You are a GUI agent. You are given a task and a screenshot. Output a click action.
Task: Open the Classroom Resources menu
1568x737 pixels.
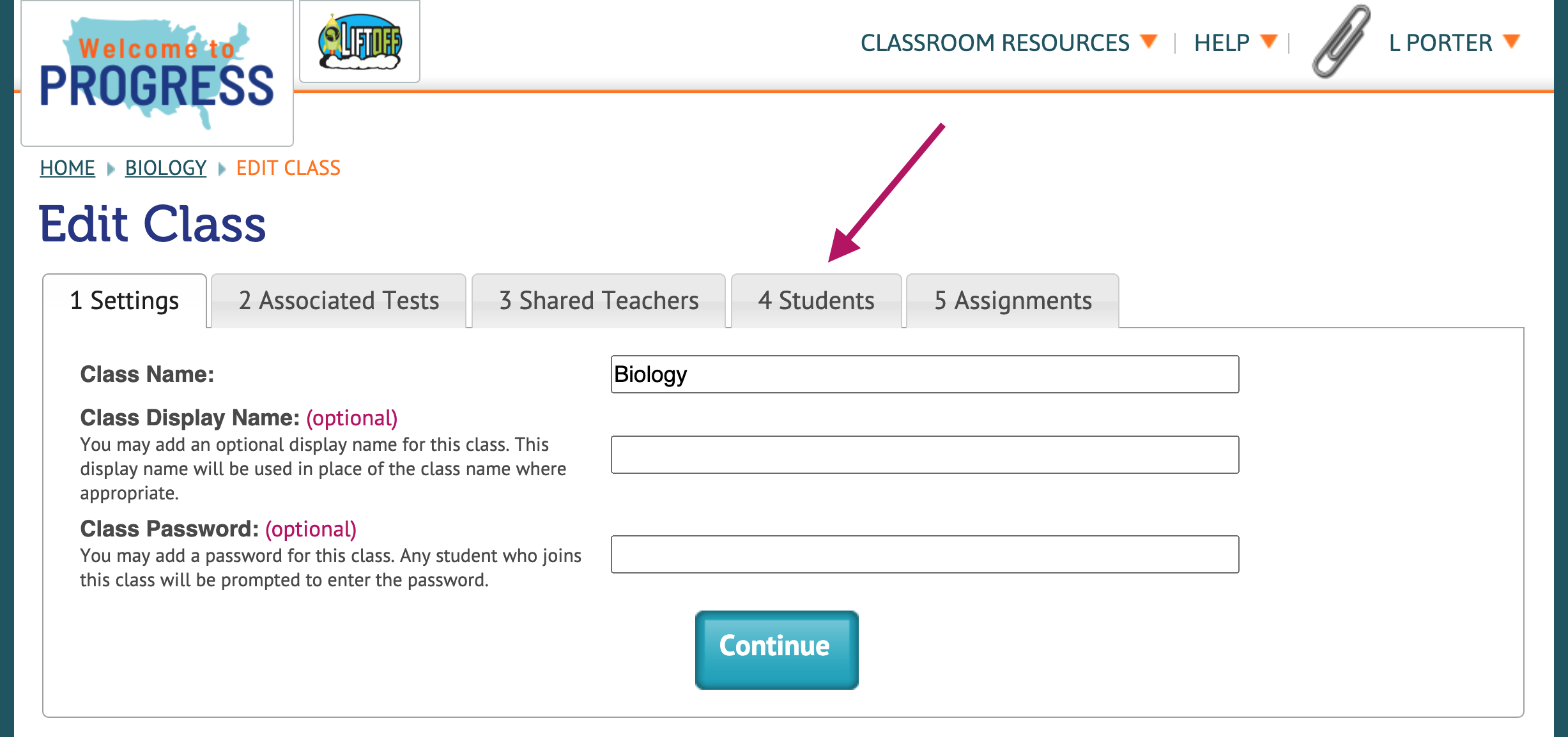pos(995,43)
